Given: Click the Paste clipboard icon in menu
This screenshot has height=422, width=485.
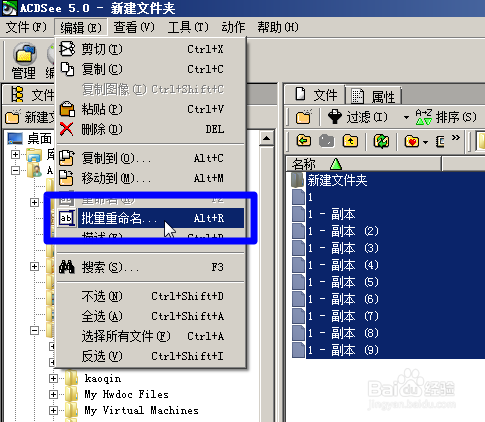Looking at the screenshot, I should [x=67, y=109].
